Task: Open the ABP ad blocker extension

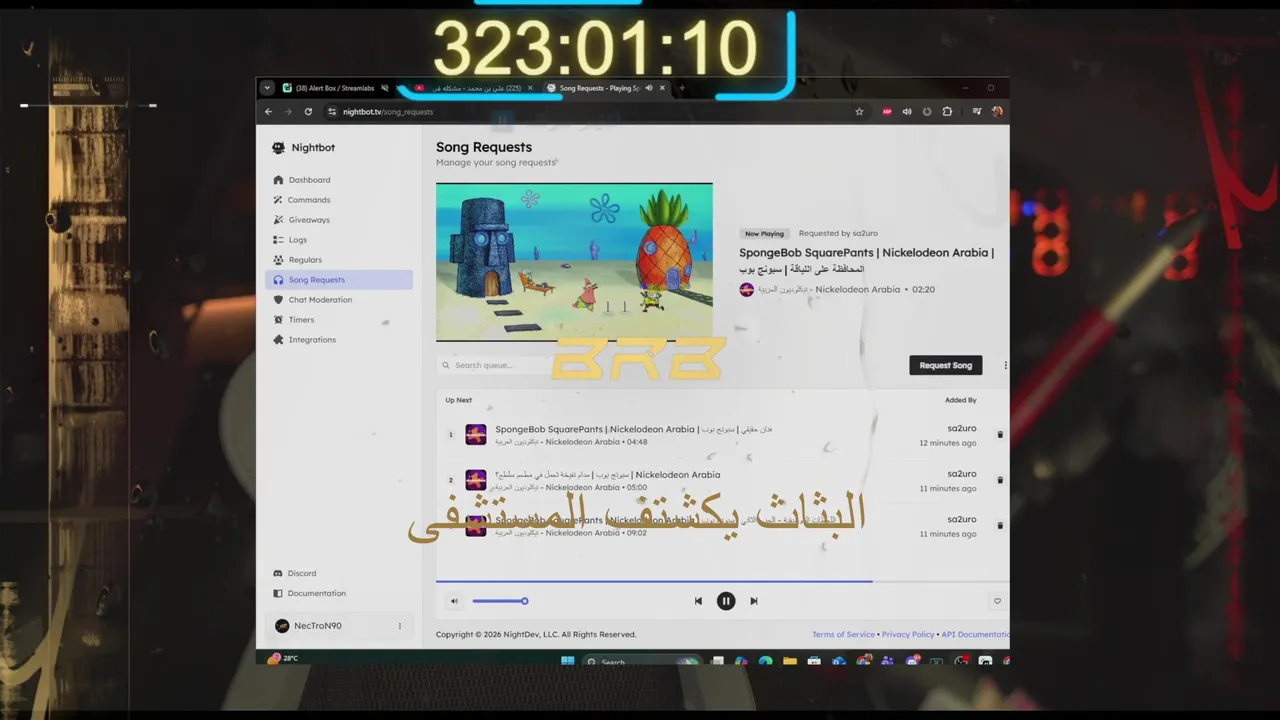Action: click(887, 112)
